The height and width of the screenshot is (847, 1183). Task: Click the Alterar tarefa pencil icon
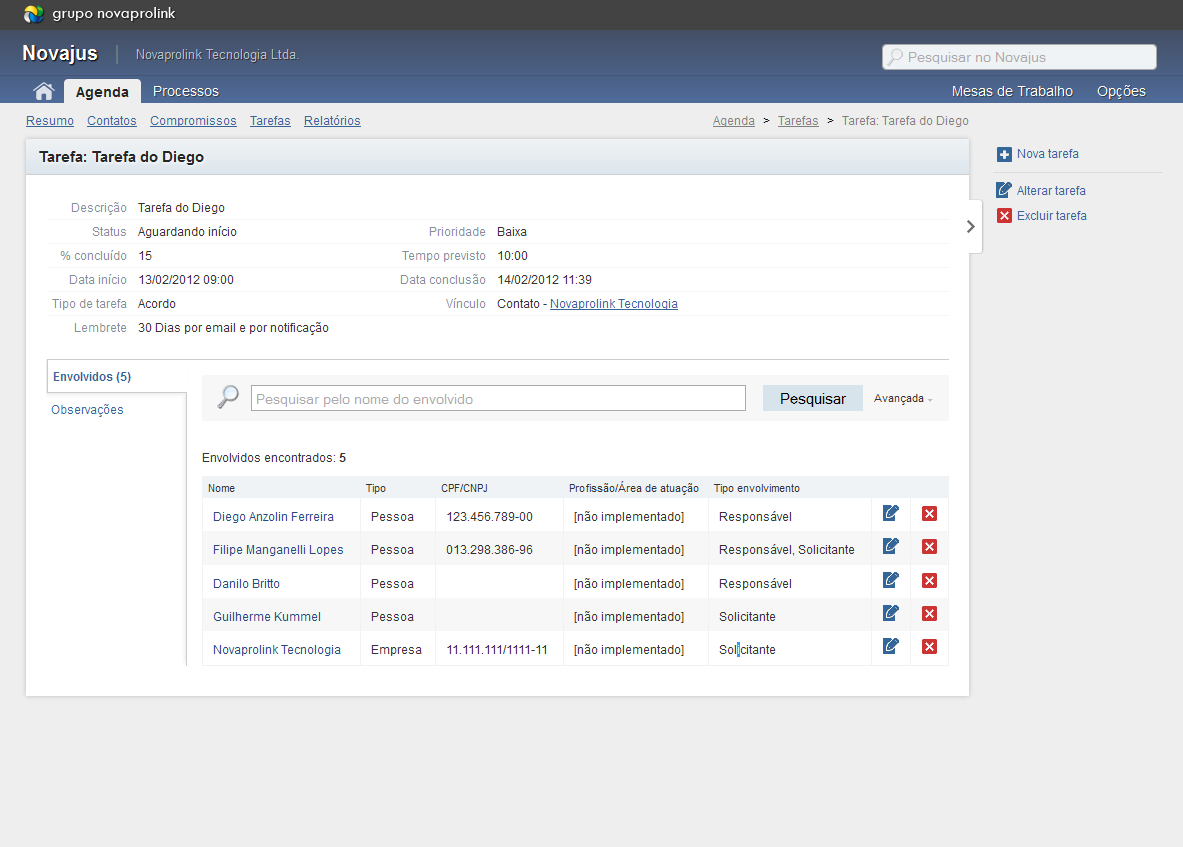(x=1004, y=190)
